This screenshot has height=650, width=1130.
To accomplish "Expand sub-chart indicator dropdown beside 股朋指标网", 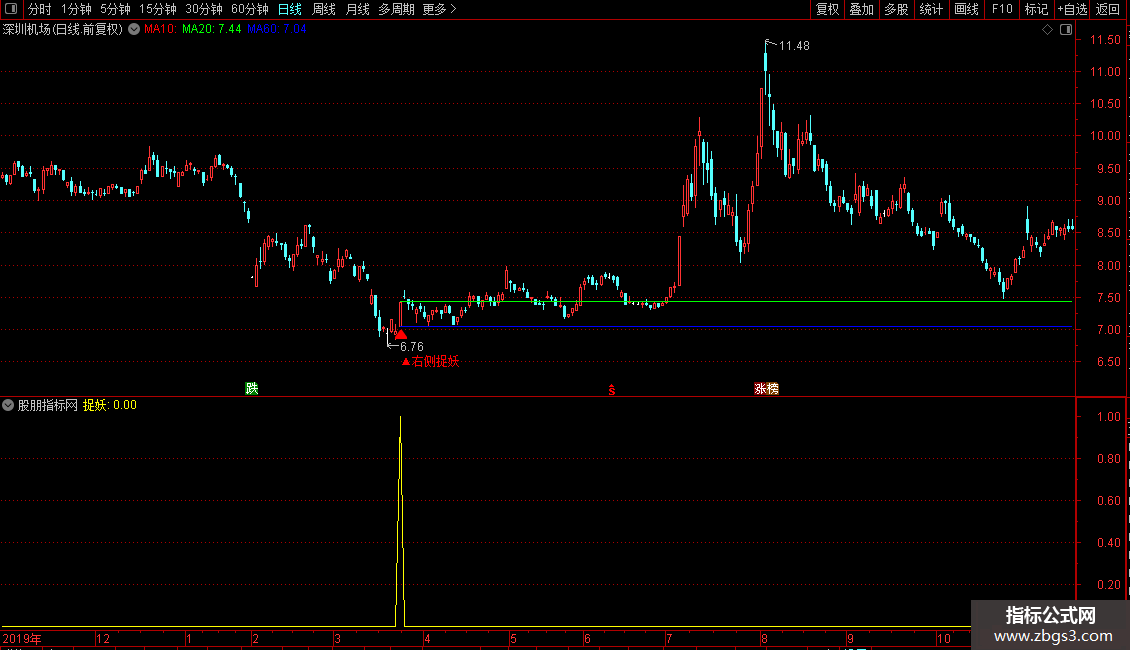I will coord(8,405).
